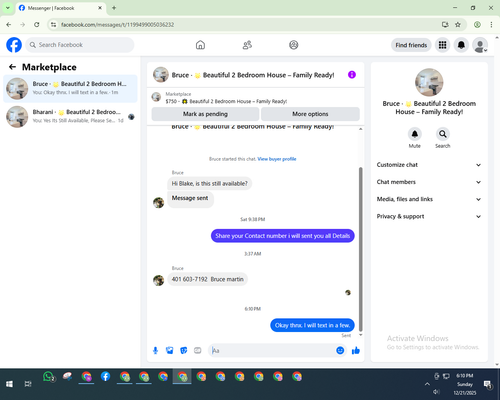This screenshot has height=400, width=500.
Task: Choose a GIF in the composer
Action: (x=198, y=350)
